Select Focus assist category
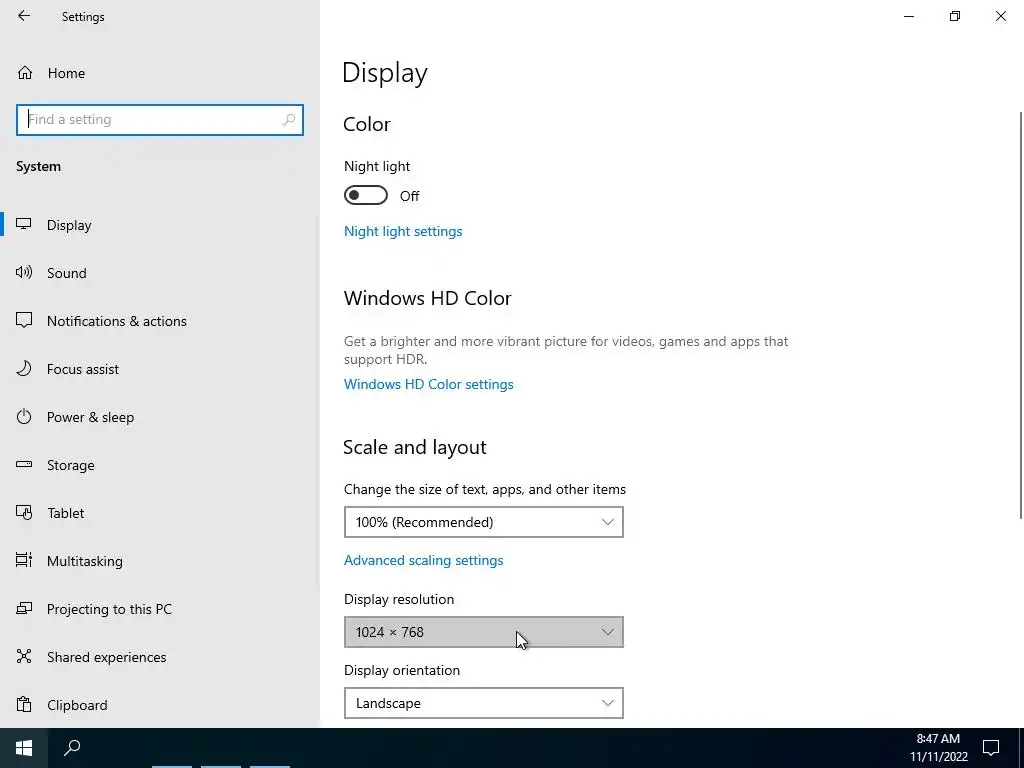1024x768 pixels. (x=83, y=369)
